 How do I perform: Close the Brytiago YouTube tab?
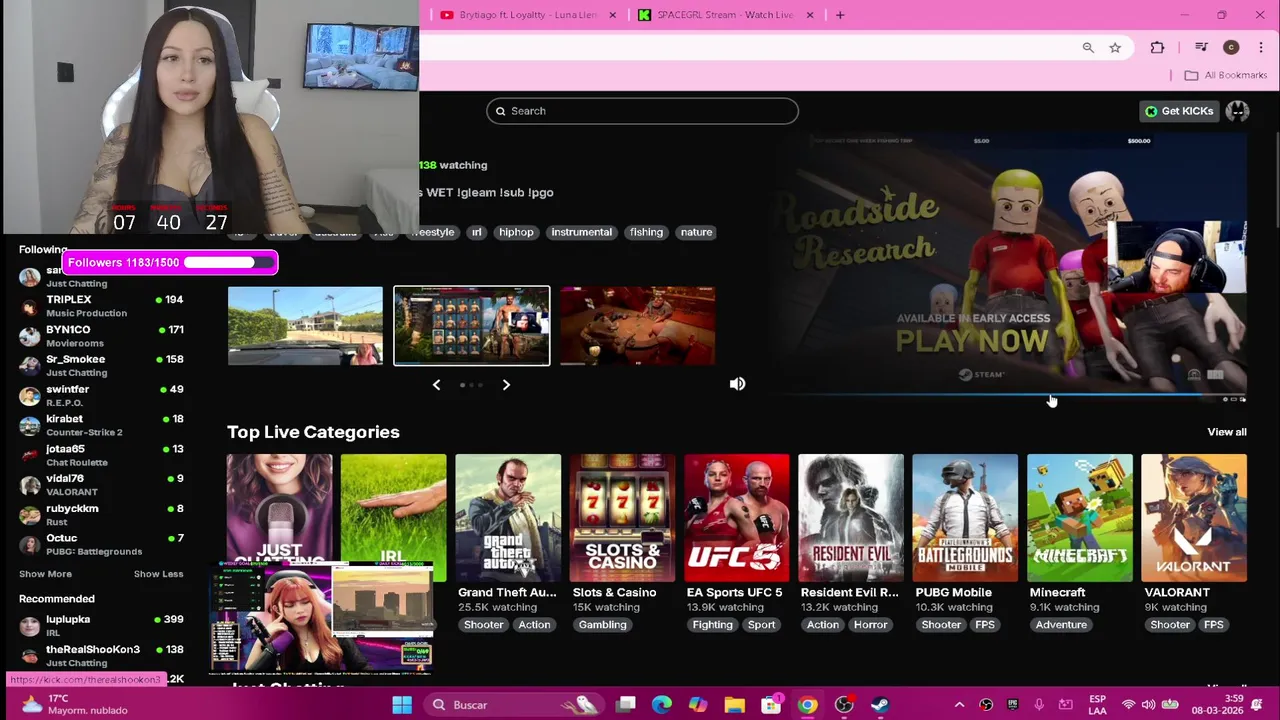[612, 15]
